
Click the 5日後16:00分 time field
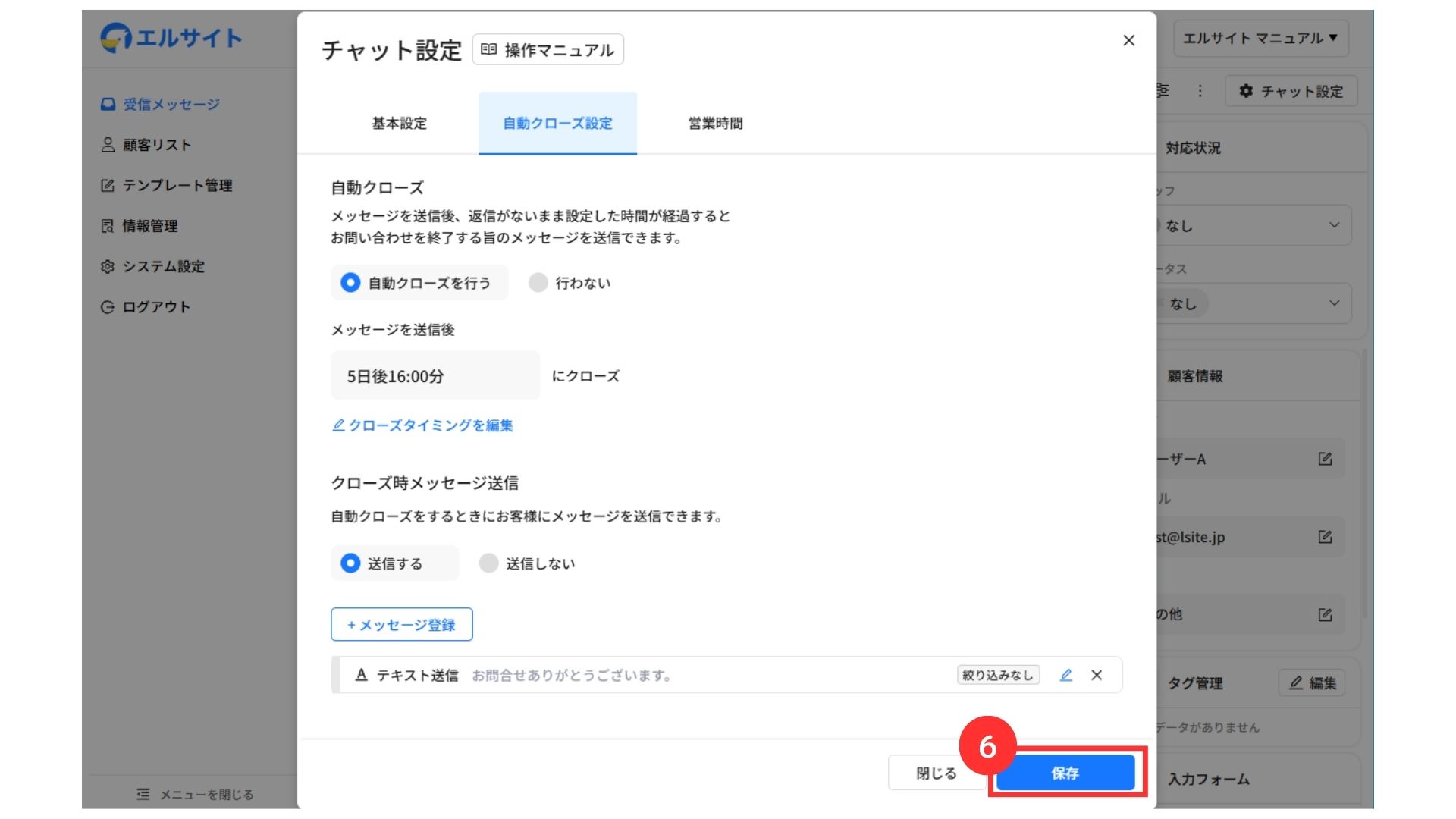[x=435, y=376]
